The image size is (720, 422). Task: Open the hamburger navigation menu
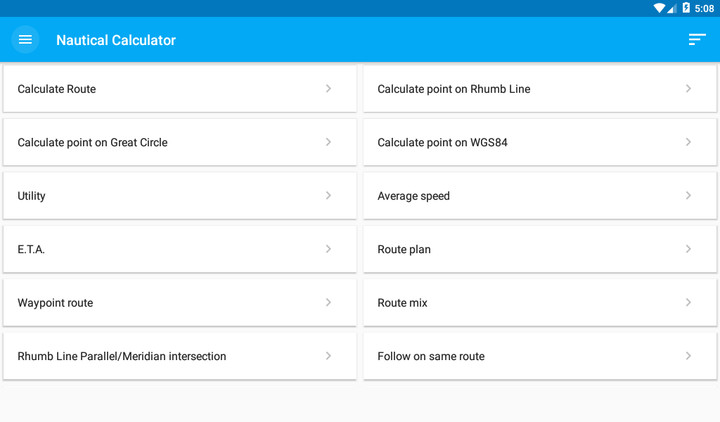click(x=25, y=40)
